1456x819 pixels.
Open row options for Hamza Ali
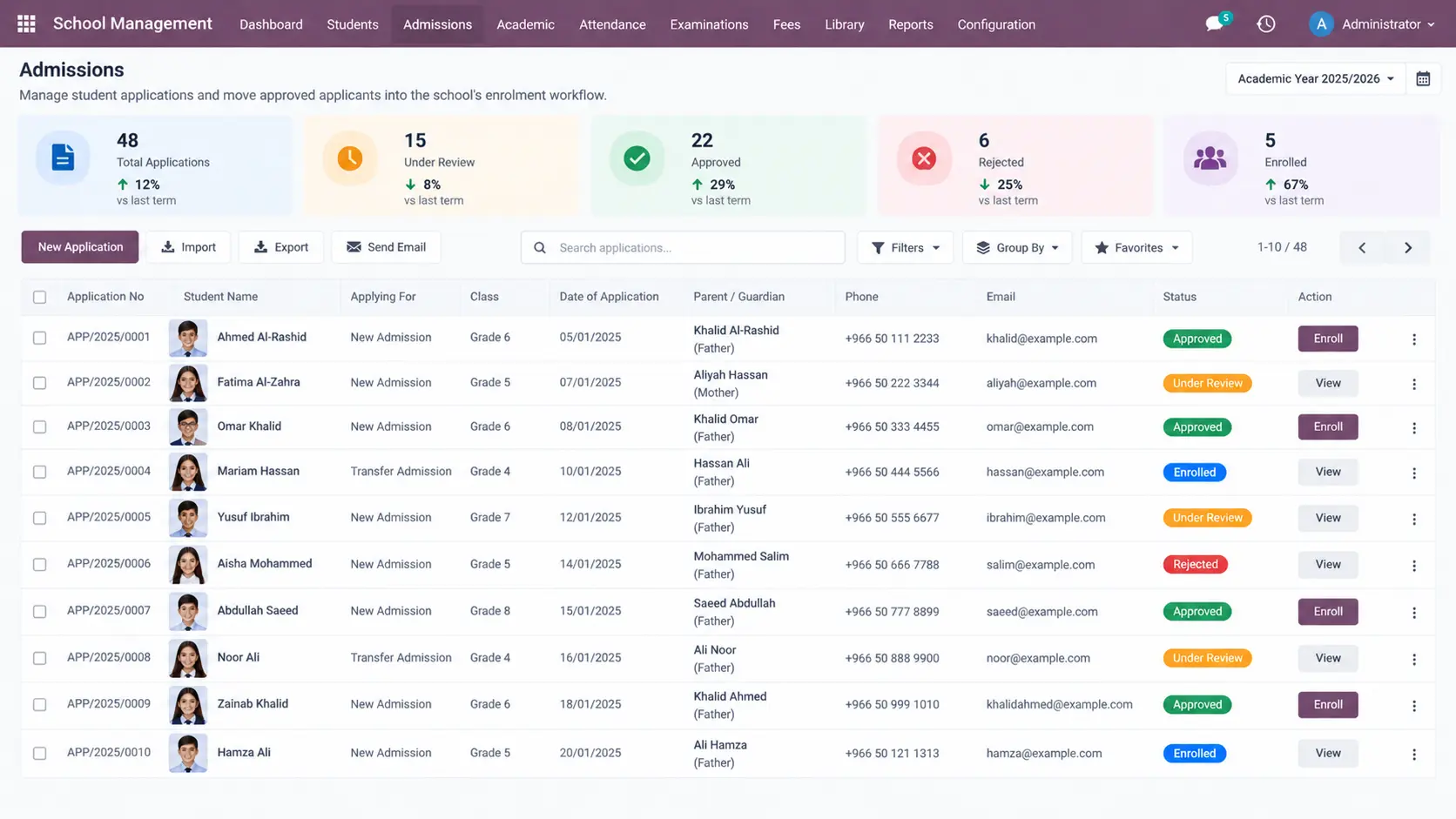(1414, 755)
